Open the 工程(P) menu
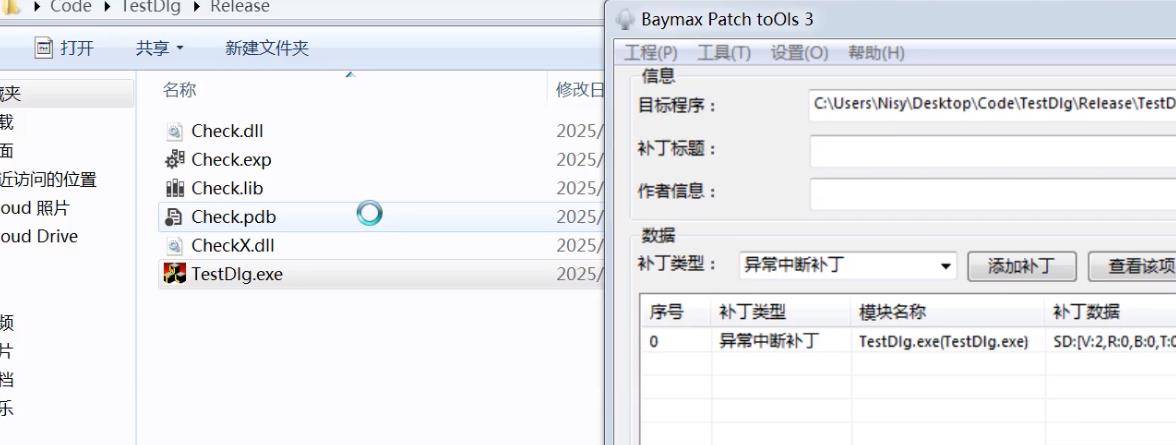 tap(651, 53)
